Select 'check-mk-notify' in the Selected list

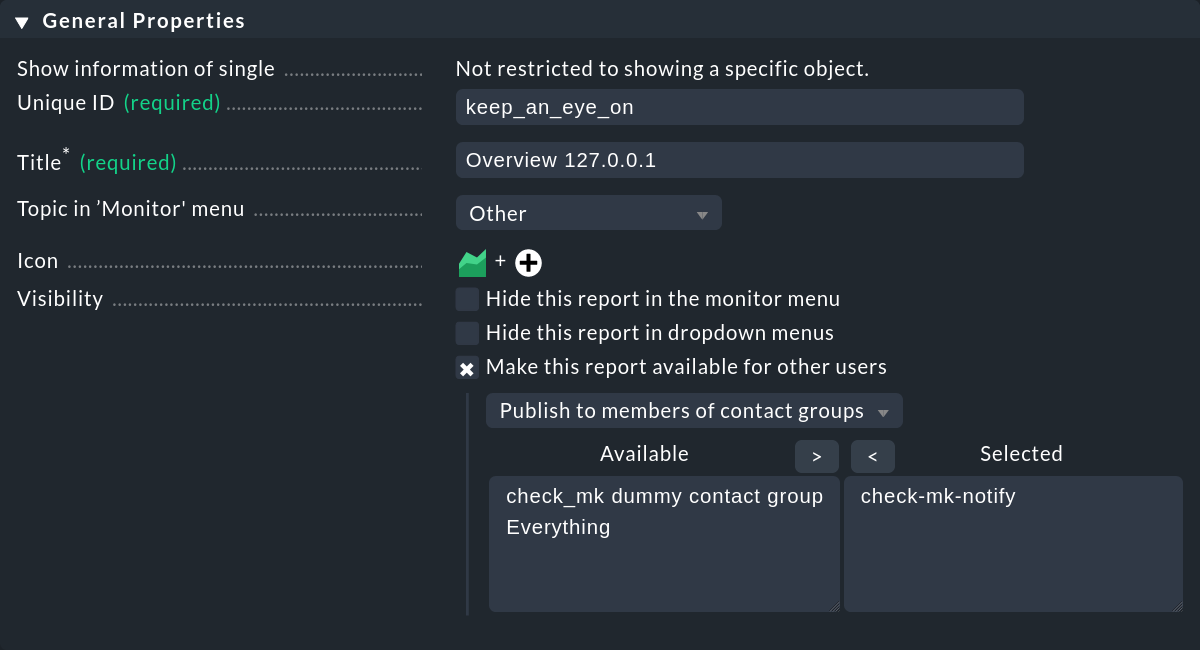click(x=938, y=495)
